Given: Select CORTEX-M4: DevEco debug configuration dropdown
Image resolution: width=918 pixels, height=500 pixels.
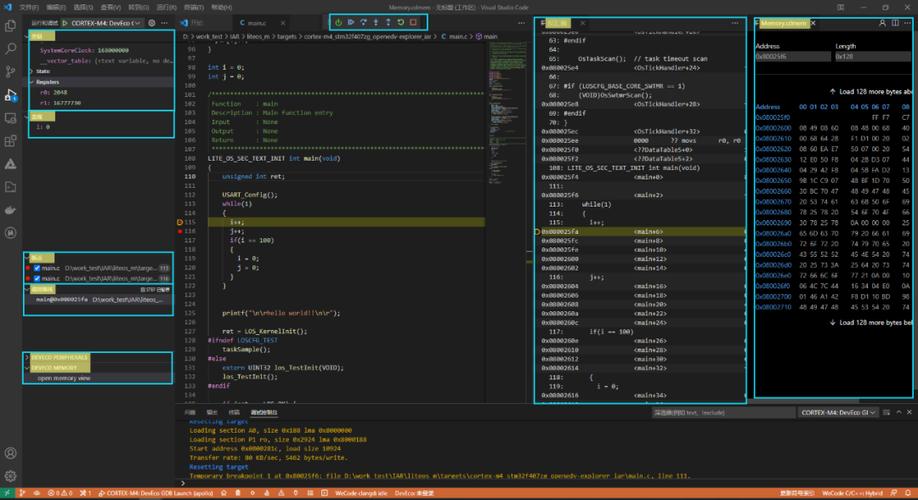Looking at the screenshot, I should tap(106, 23).
